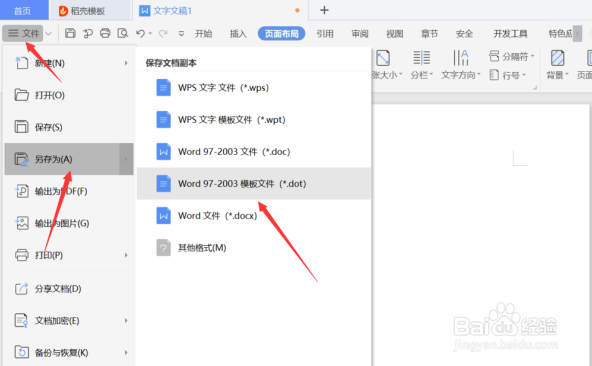Viewport: 592px width, 366px height.
Task: Choose 其他格式(M) option
Action: (254, 248)
